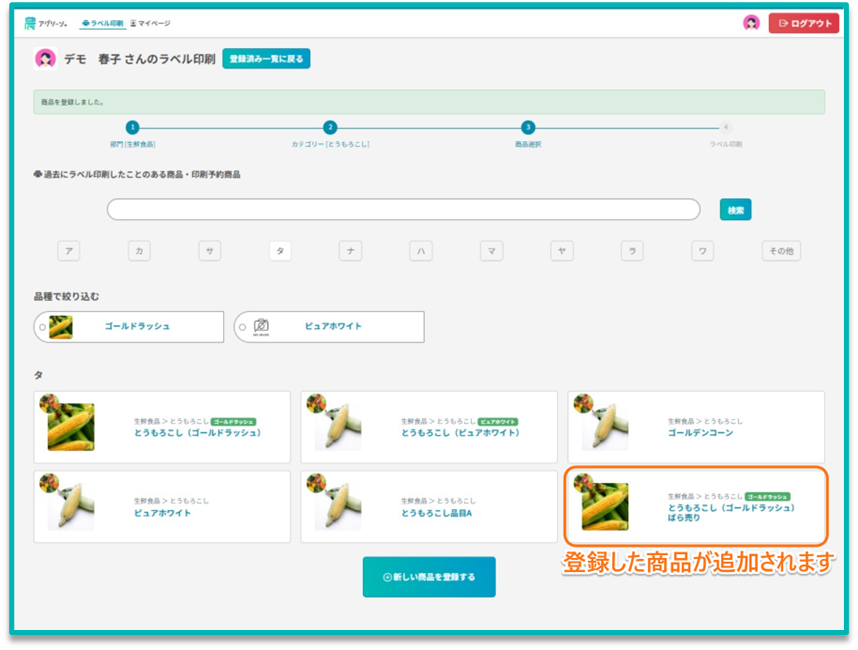Click the 登録済み一覧に戻る button
Viewport: 858px width, 650px height.
(x=266, y=59)
